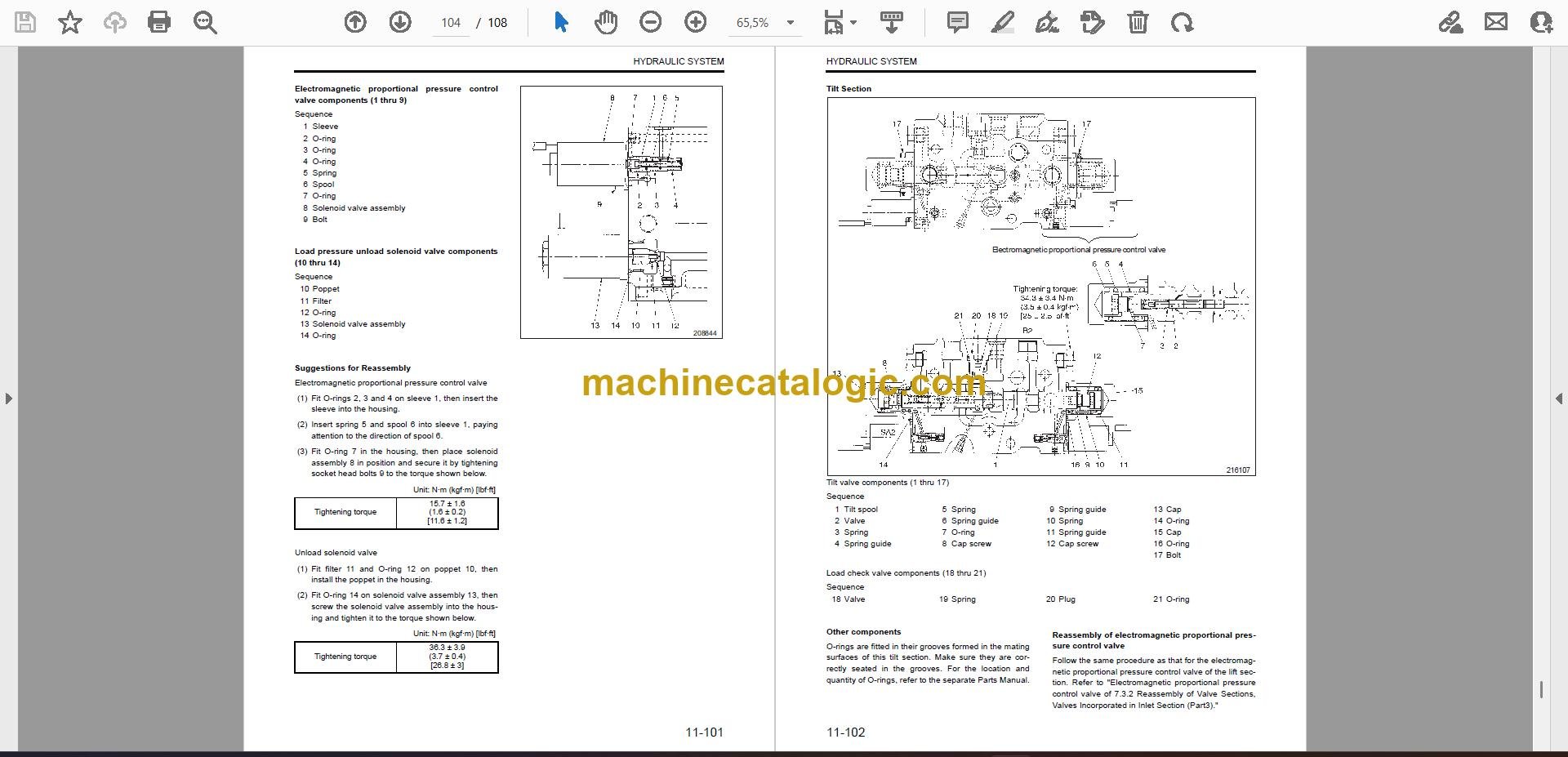The image size is (1568, 757).
Task: Click the Suggestions for Reassembly heading
Action: point(353,368)
